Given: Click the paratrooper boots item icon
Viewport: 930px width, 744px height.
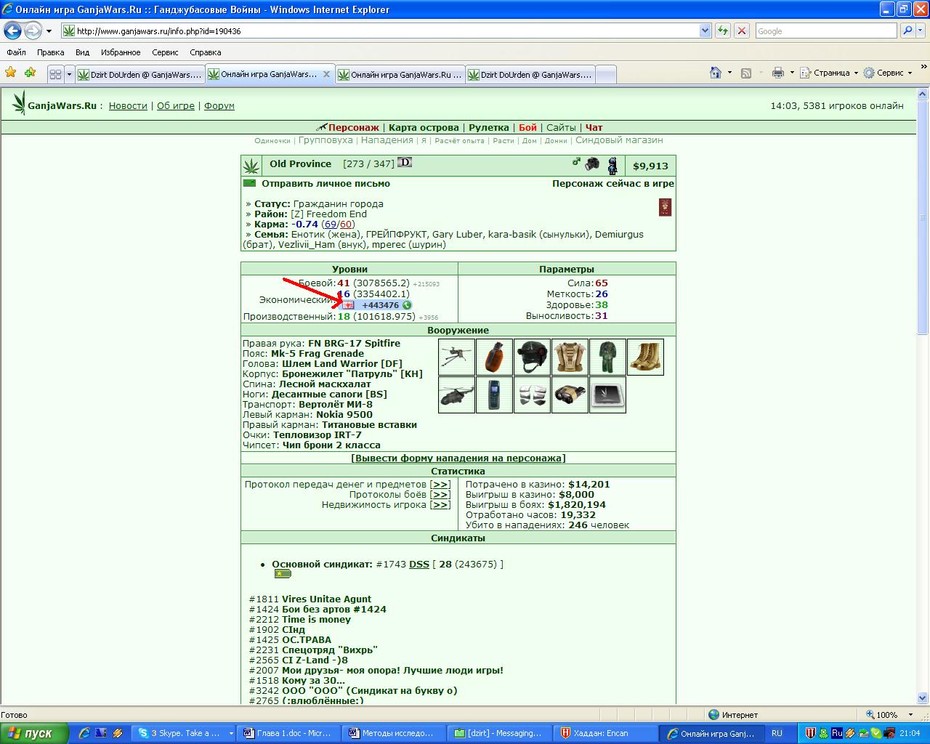Looking at the screenshot, I should click(x=645, y=357).
